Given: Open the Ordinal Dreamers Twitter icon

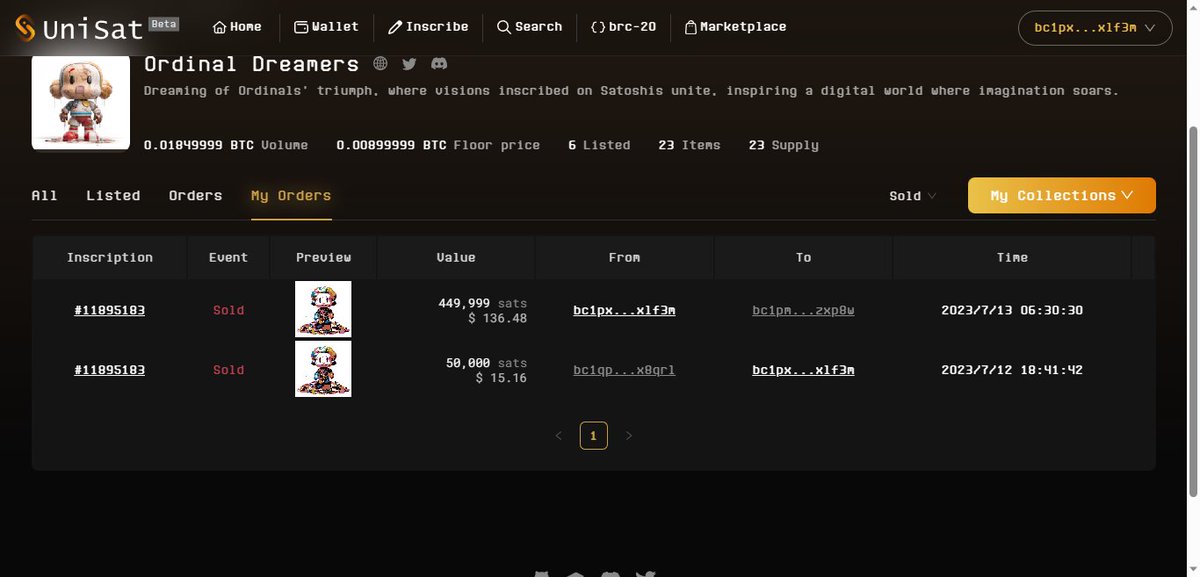Looking at the screenshot, I should (409, 64).
